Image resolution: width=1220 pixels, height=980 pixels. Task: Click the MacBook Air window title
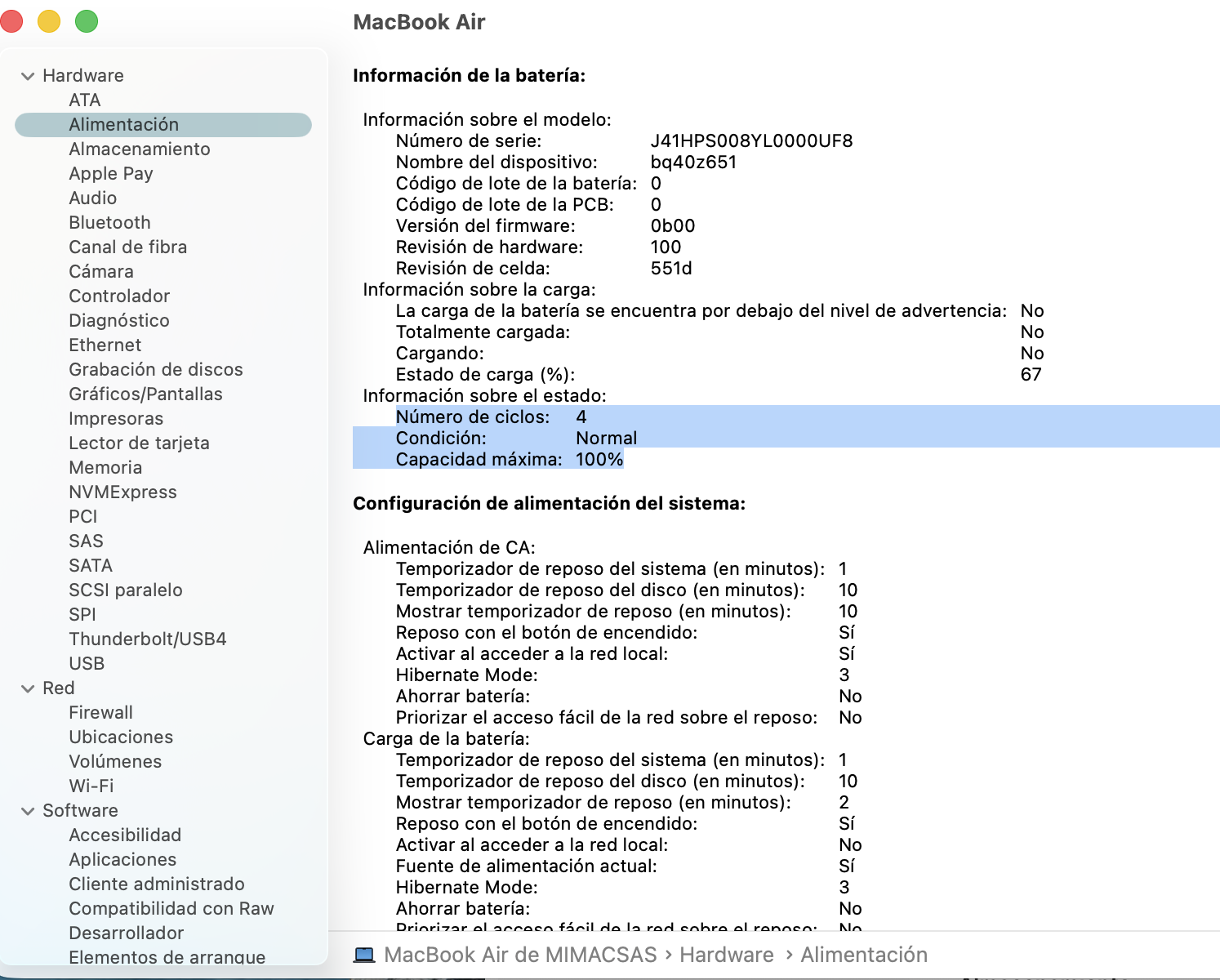419,22
